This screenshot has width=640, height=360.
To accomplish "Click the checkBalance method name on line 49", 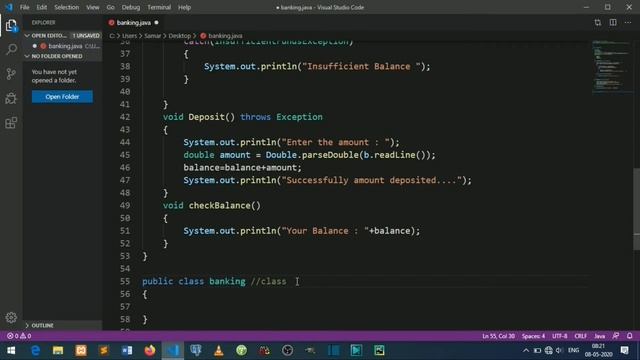I will (220, 205).
